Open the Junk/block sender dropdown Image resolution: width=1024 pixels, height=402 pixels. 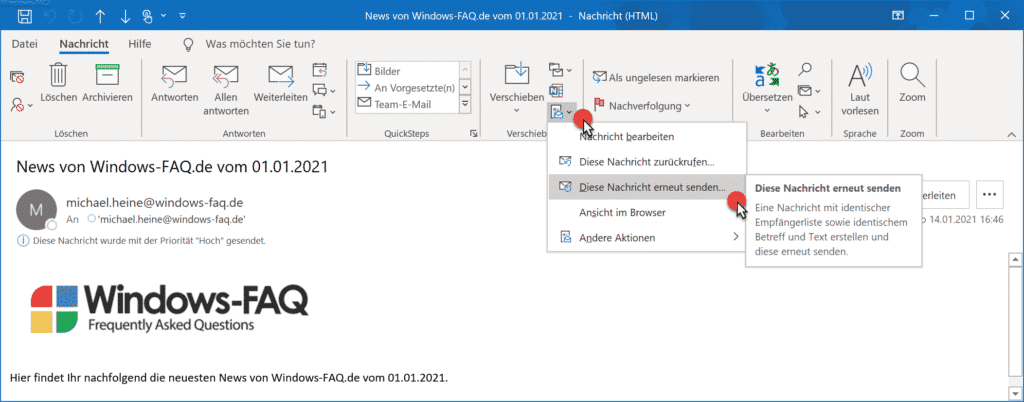pos(21,103)
